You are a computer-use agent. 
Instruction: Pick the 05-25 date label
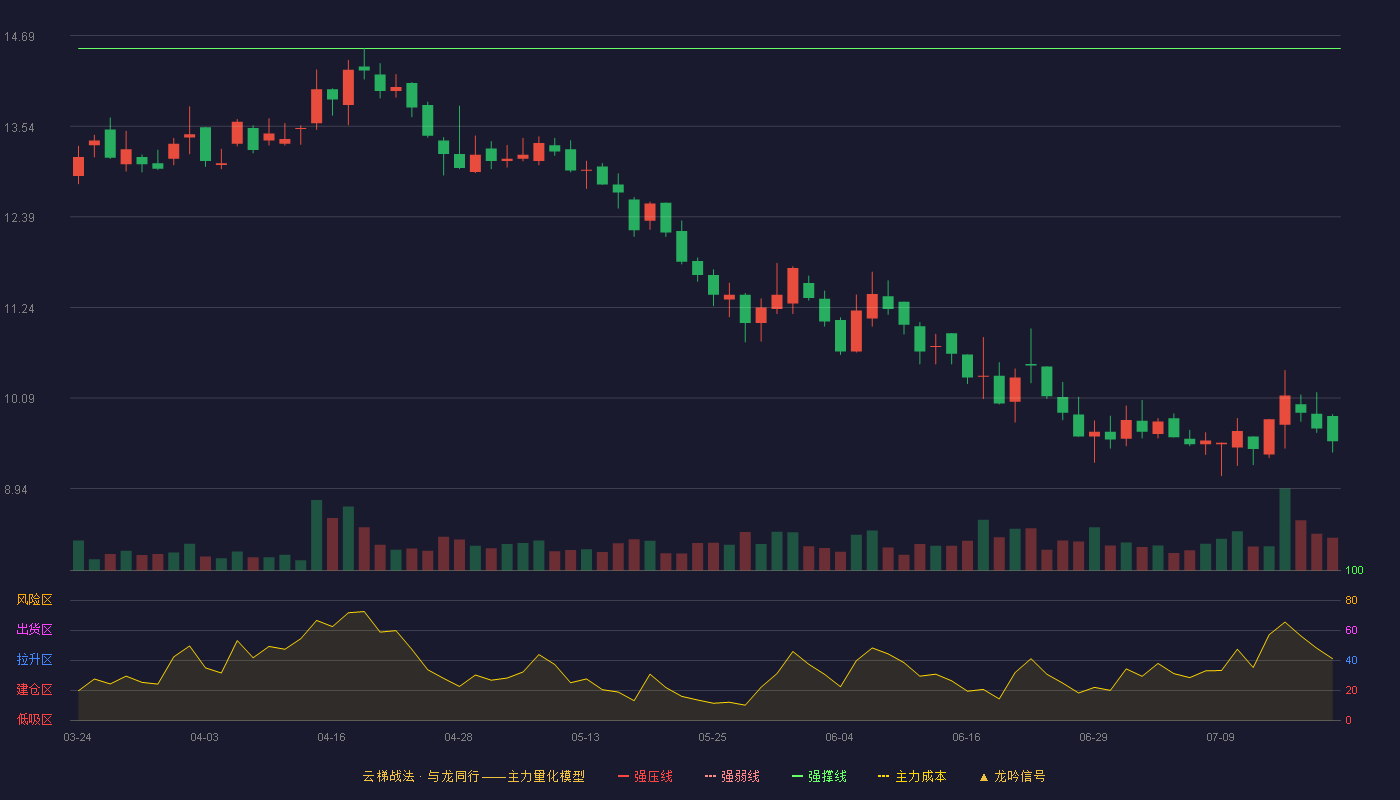click(712, 737)
